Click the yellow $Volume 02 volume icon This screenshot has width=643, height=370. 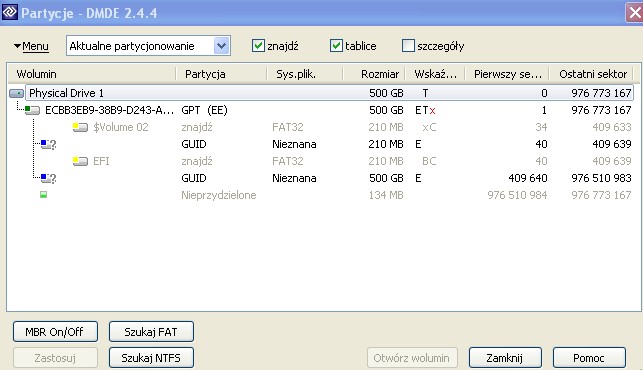pos(80,127)
